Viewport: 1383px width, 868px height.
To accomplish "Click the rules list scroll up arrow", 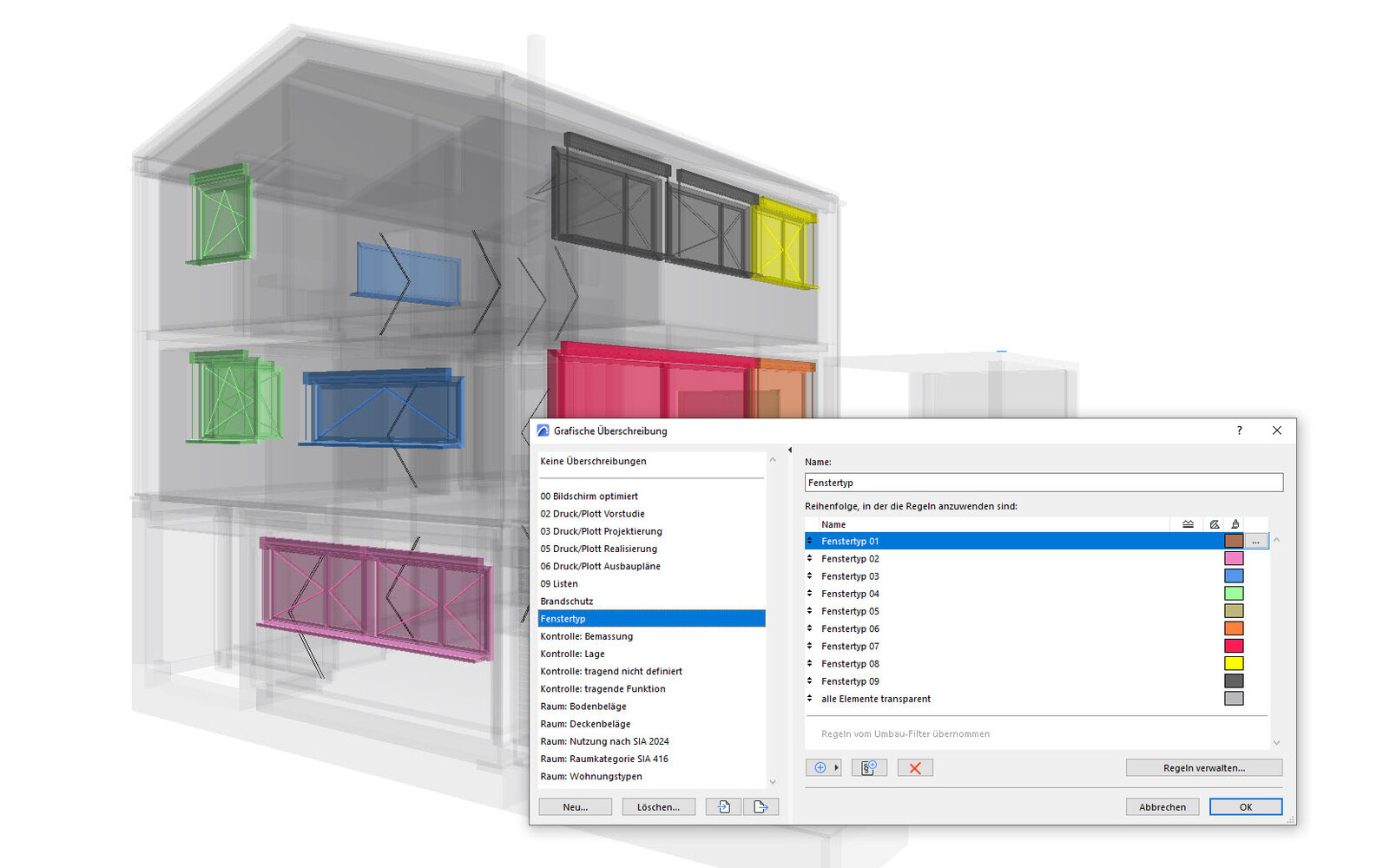I will pos(1276,540).
